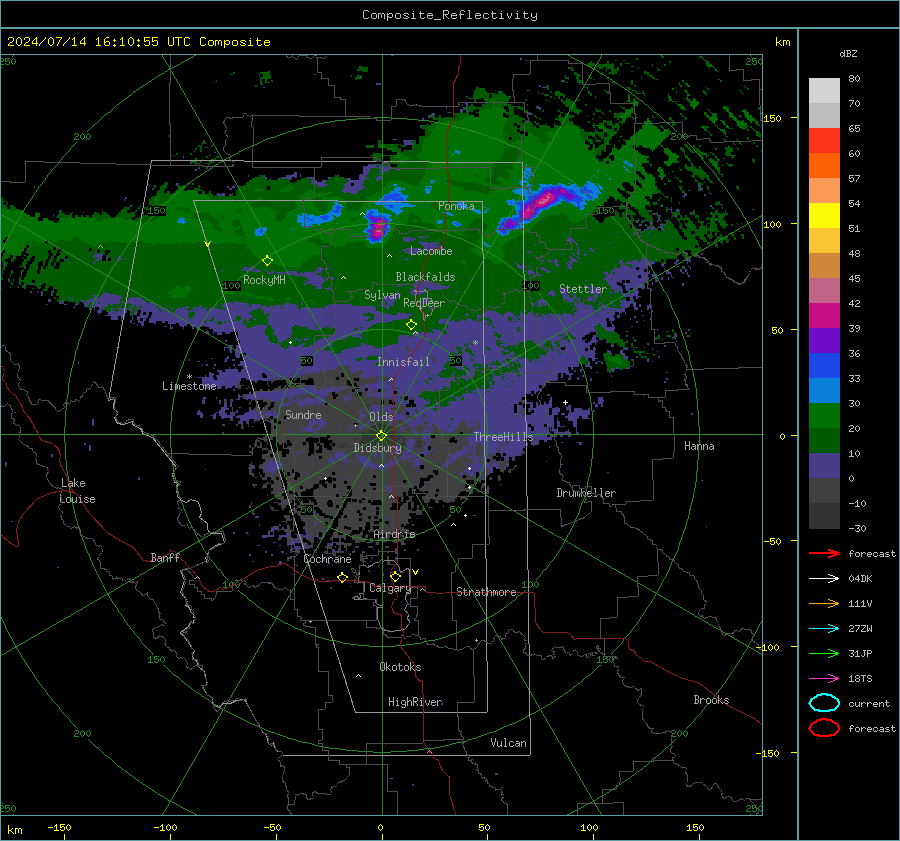
Task: Click the dBZ legend heading
Action: 848,54
